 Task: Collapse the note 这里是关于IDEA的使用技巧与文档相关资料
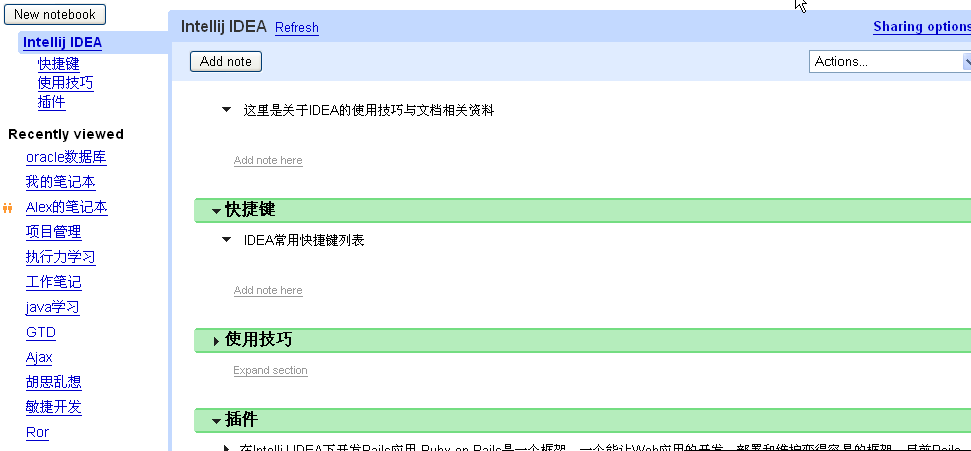pos(227,110)
